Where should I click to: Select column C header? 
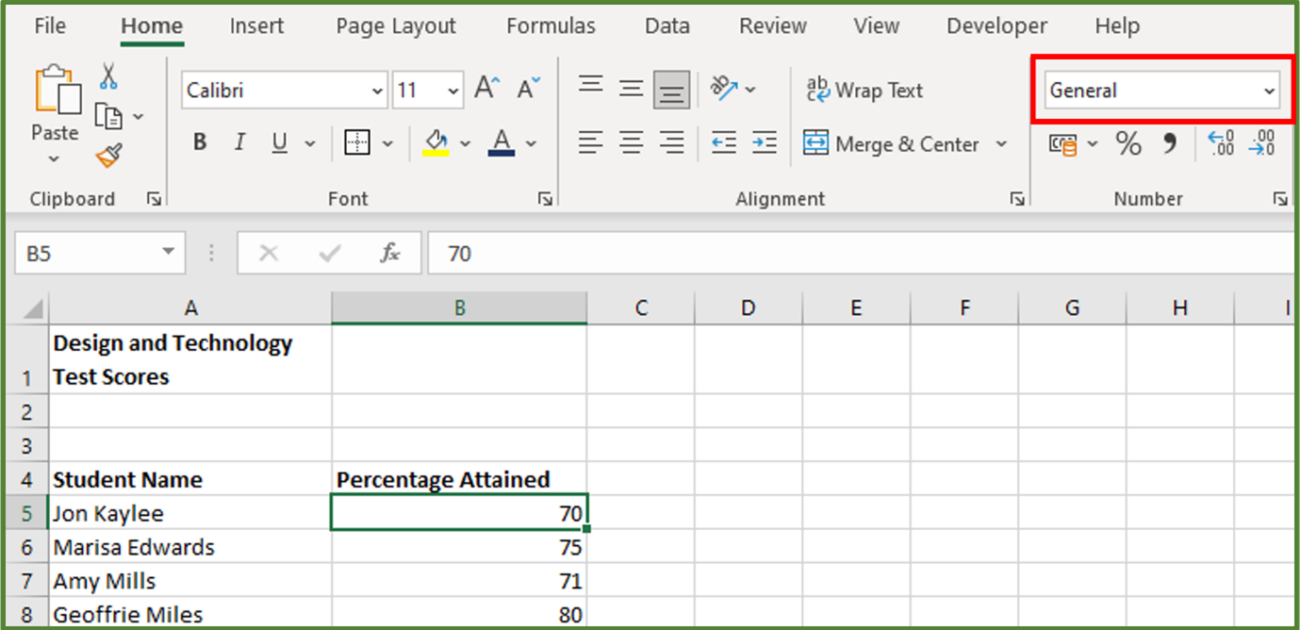click(640, 308)
